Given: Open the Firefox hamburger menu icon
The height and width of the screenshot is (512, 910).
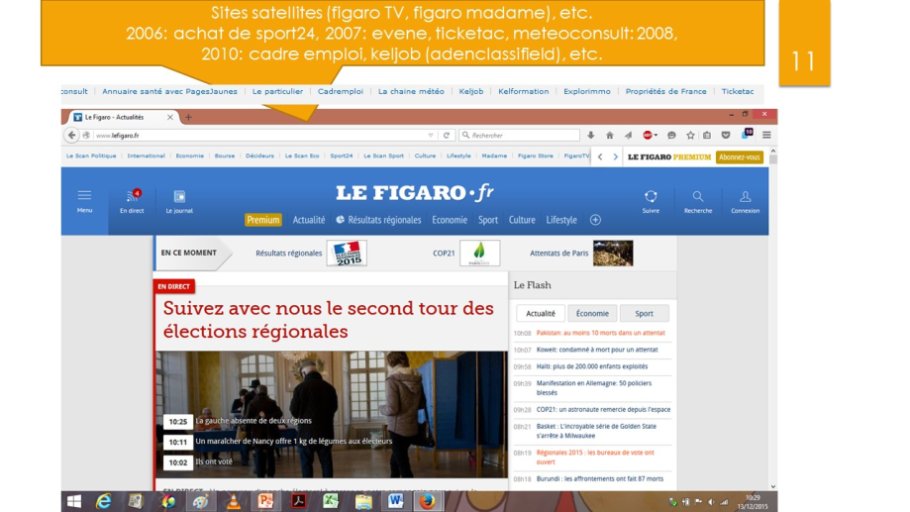Looking at the screenshot, I should tap(767, 135).
